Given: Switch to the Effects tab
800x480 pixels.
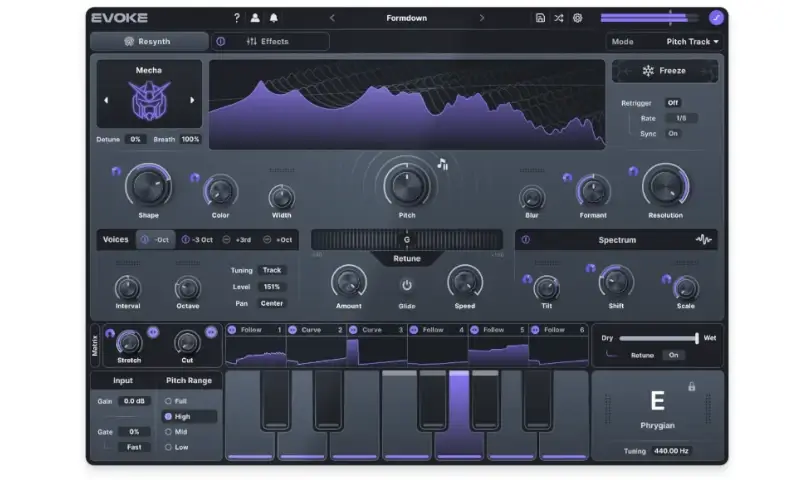Looking at the screenshot, I should click(270, 42).
